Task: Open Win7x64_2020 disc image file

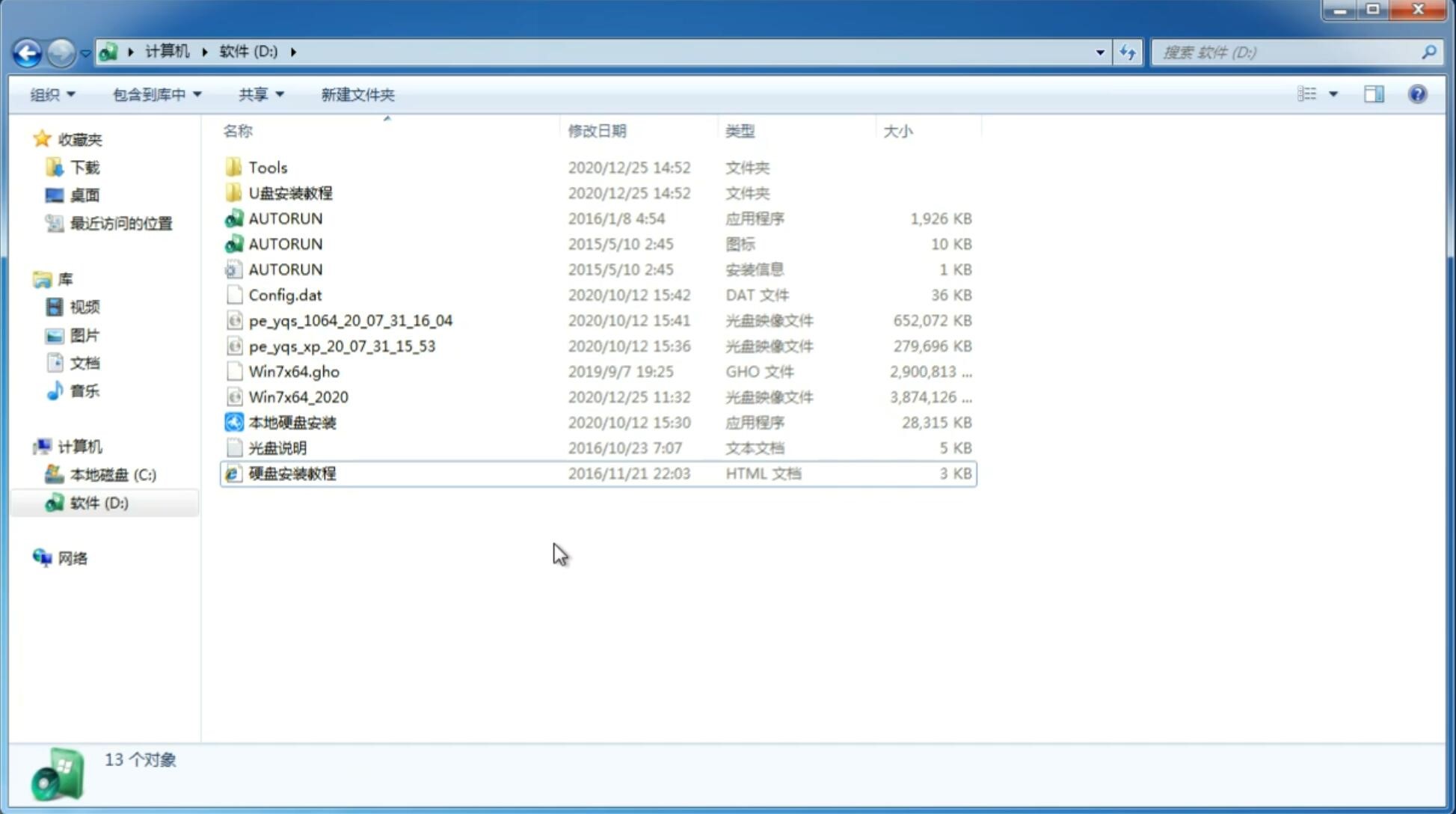Action: (298, 396)
